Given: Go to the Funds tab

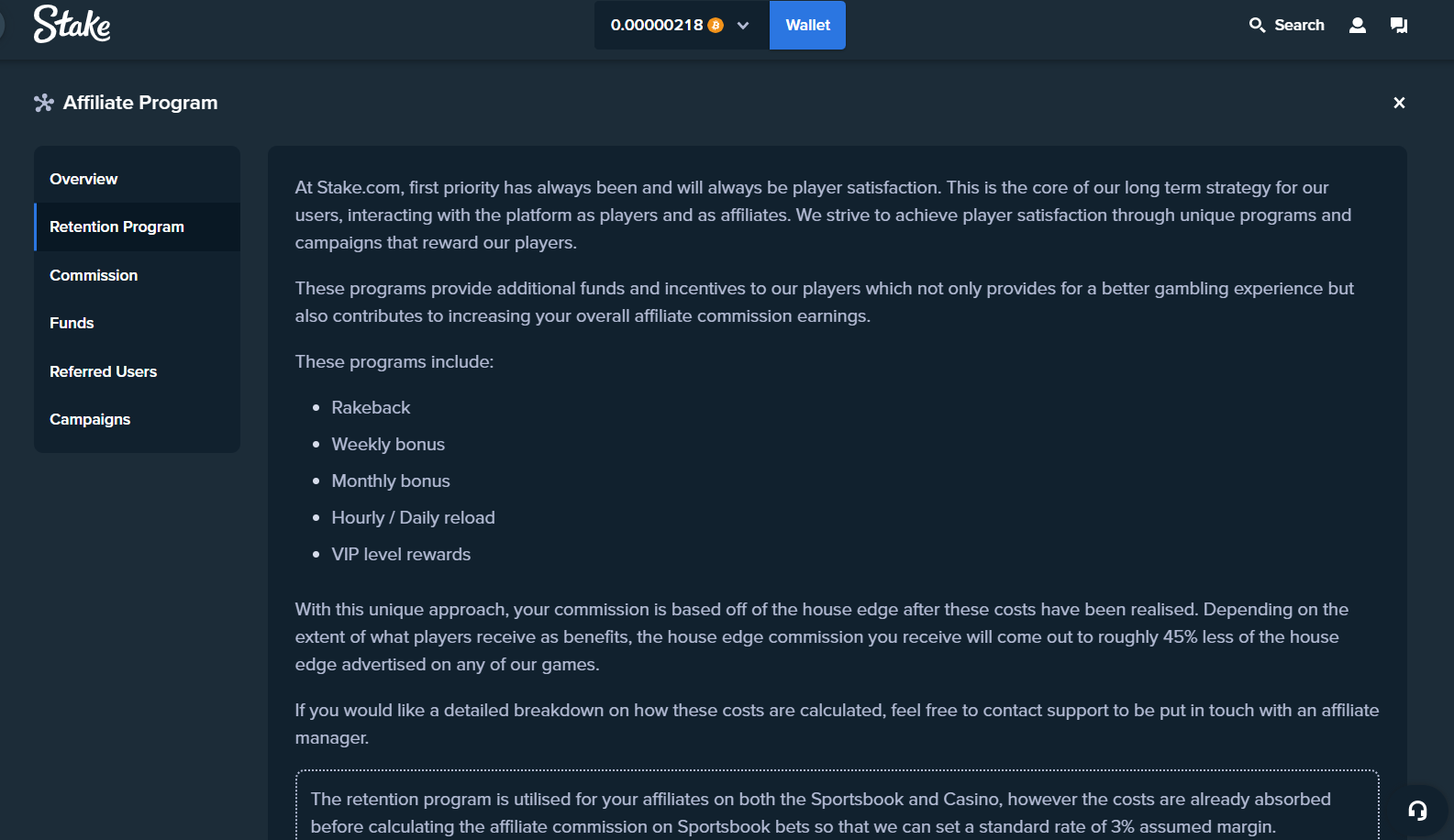Looking at the screenshot, I should (72, 323).
